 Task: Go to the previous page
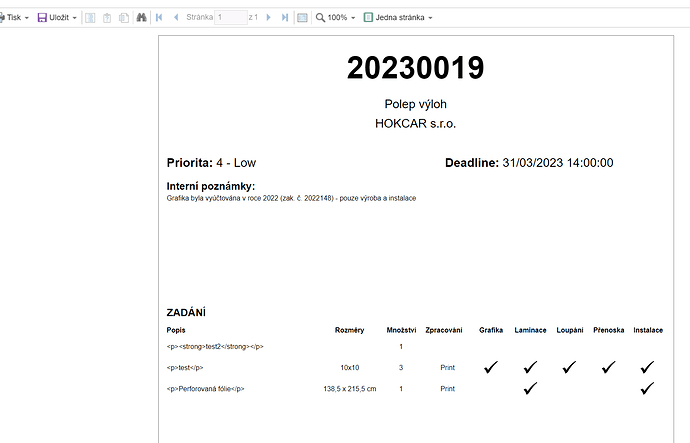coord(176,18)
